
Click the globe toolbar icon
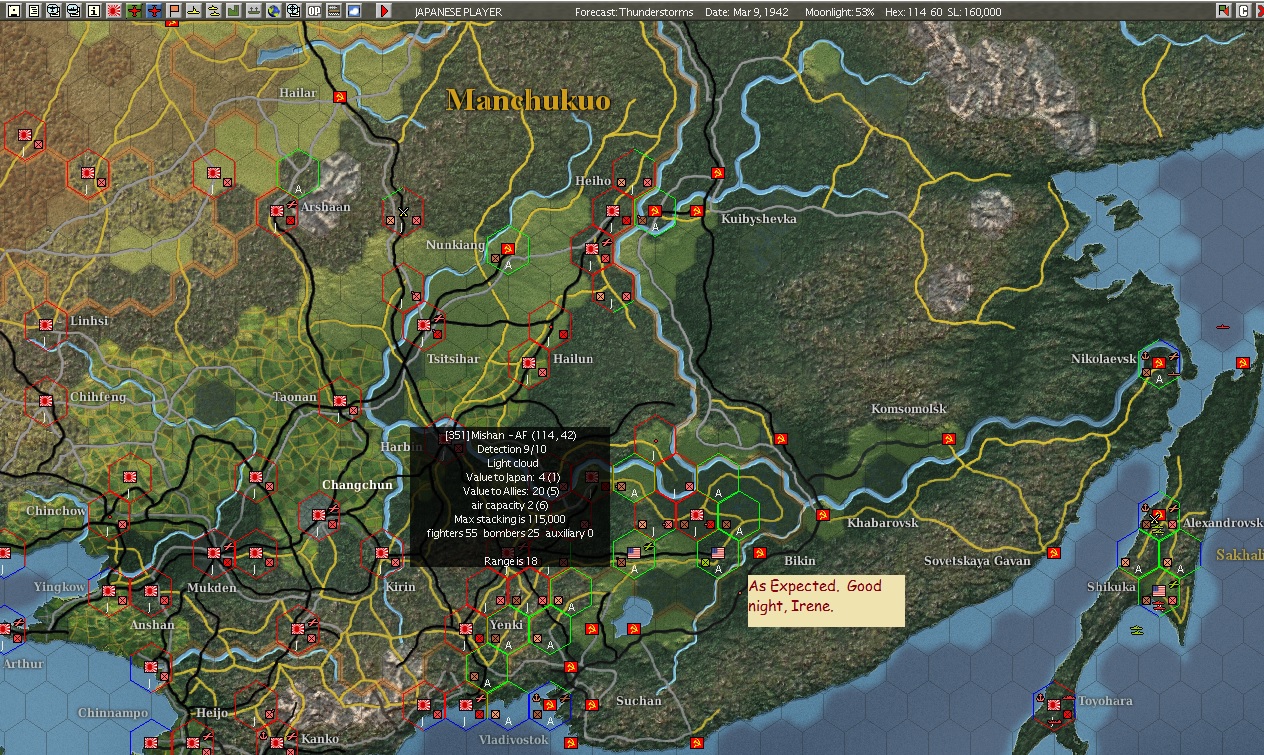pos(273,11)
